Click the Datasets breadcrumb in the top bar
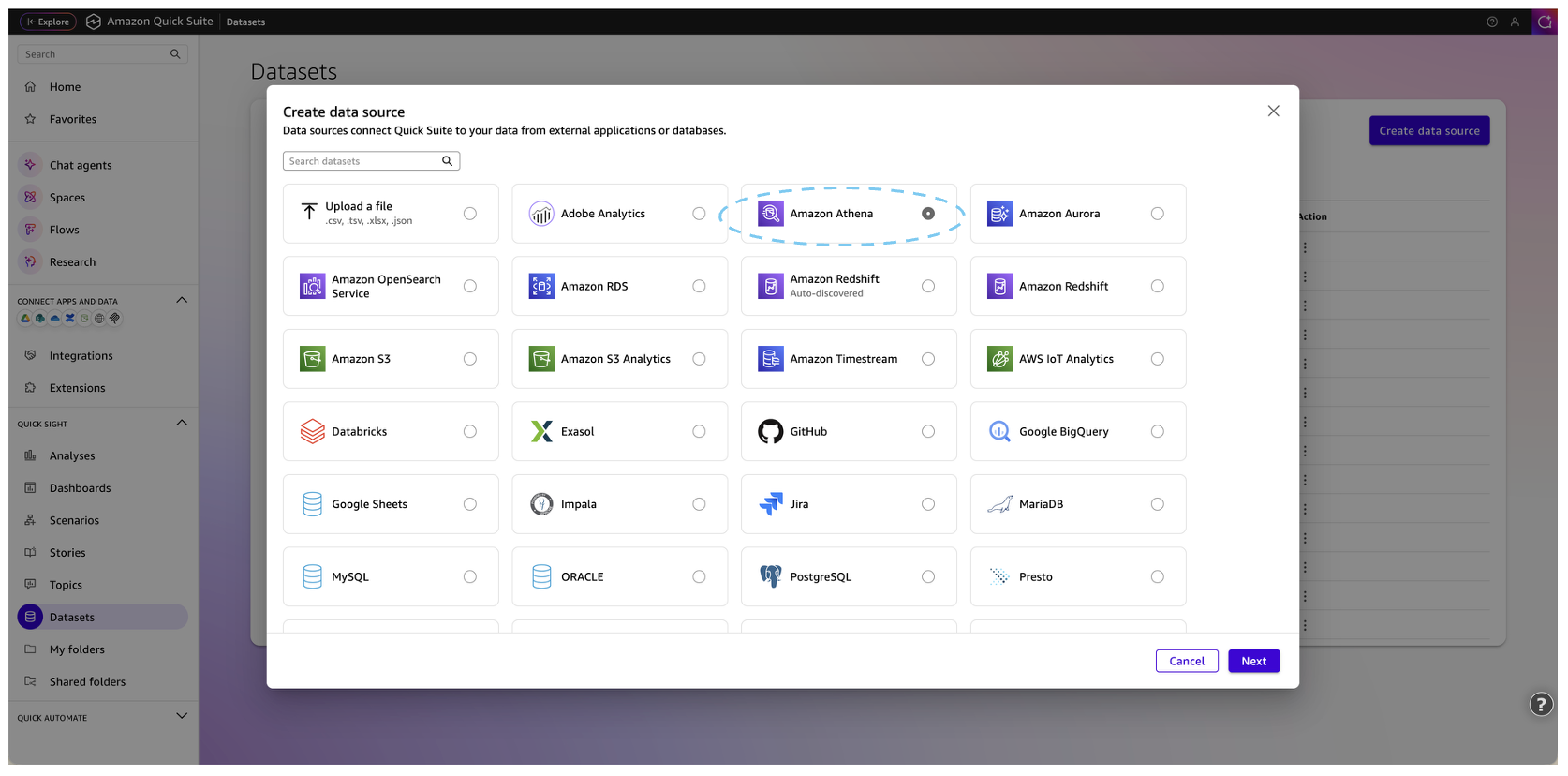 coord(245,22)
